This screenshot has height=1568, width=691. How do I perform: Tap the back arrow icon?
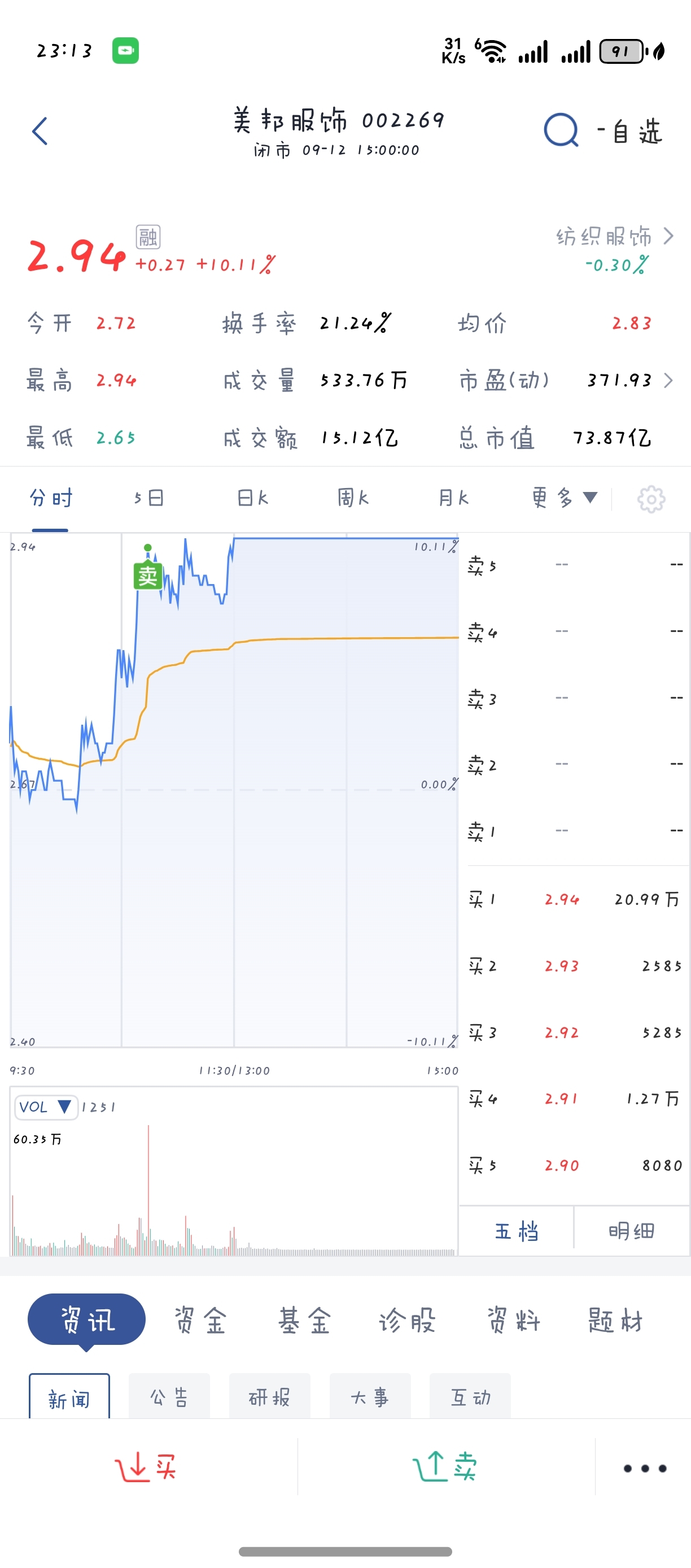coord(40,131)
